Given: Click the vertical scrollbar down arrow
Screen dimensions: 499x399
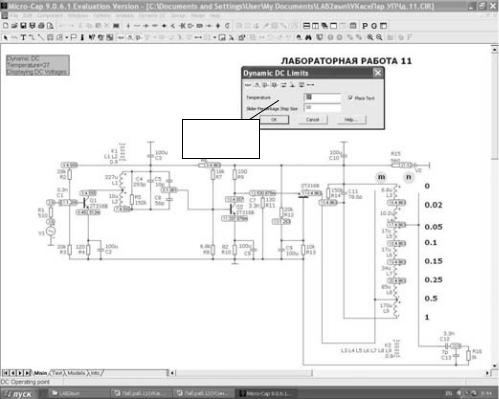Looking at the screenshot, I should tap(494, 365).
